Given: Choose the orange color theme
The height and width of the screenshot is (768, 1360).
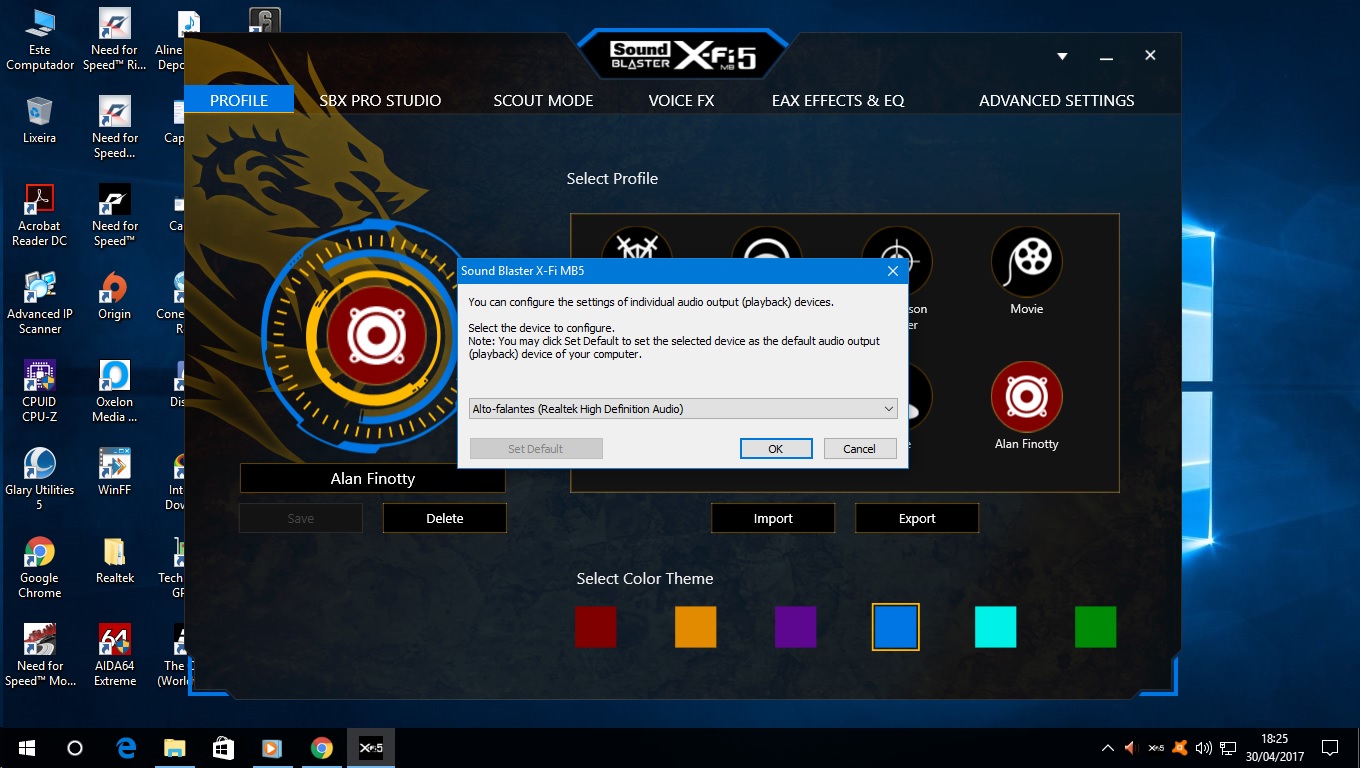Looking at the screenshot, I should pyautogui.click(x=696, y=627).
